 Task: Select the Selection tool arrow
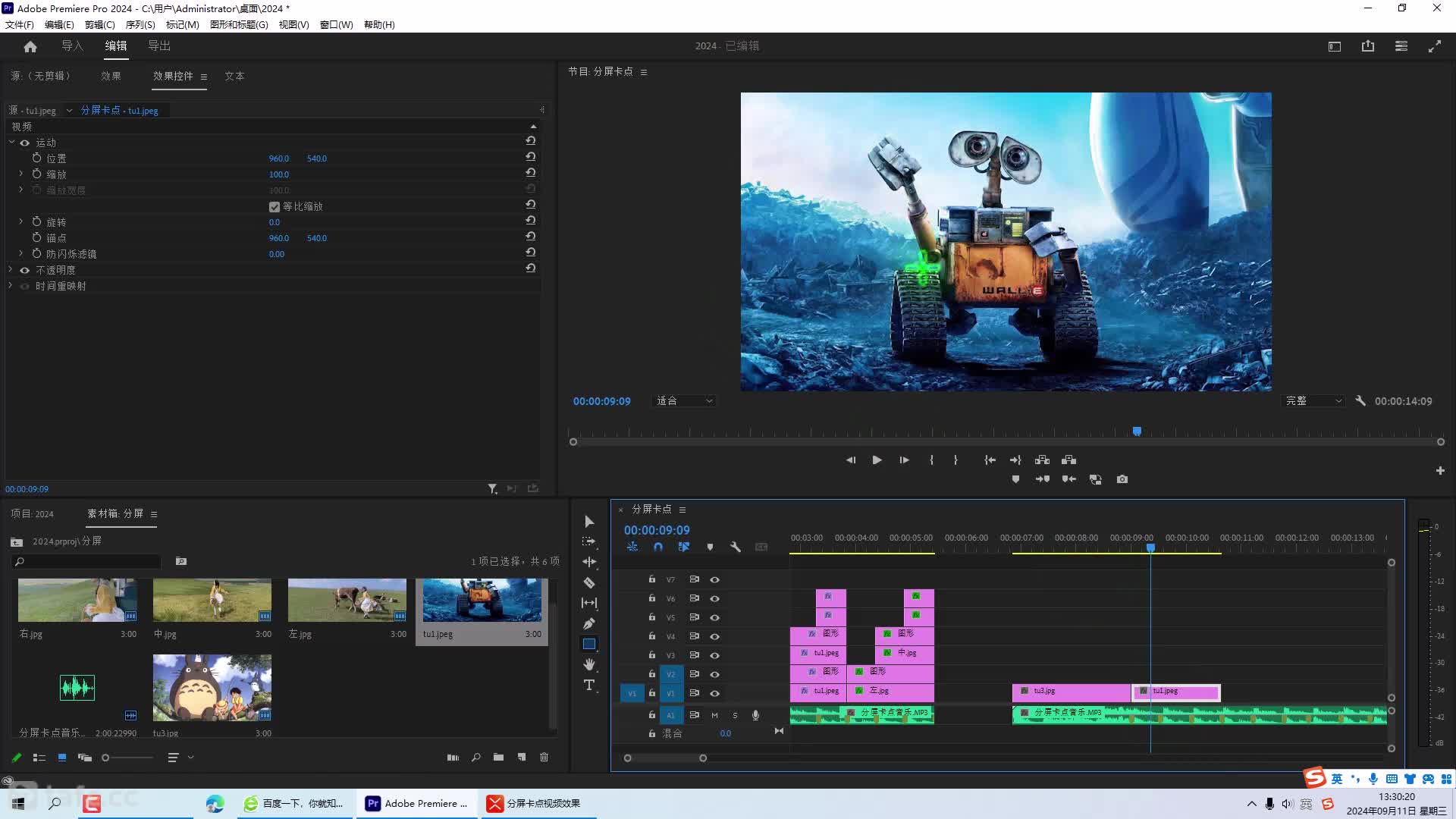(589, 522)
